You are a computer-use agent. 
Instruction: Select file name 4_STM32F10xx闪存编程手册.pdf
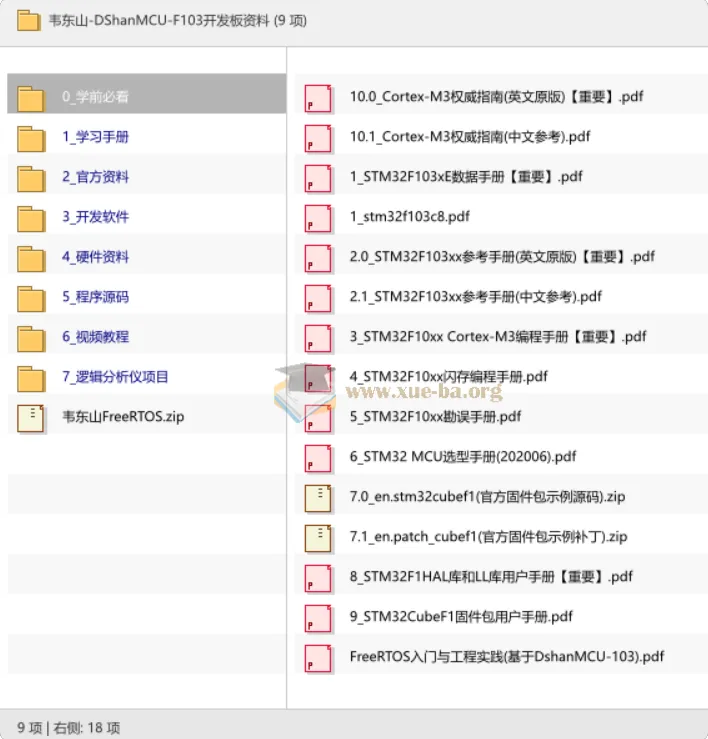point(449,377)
